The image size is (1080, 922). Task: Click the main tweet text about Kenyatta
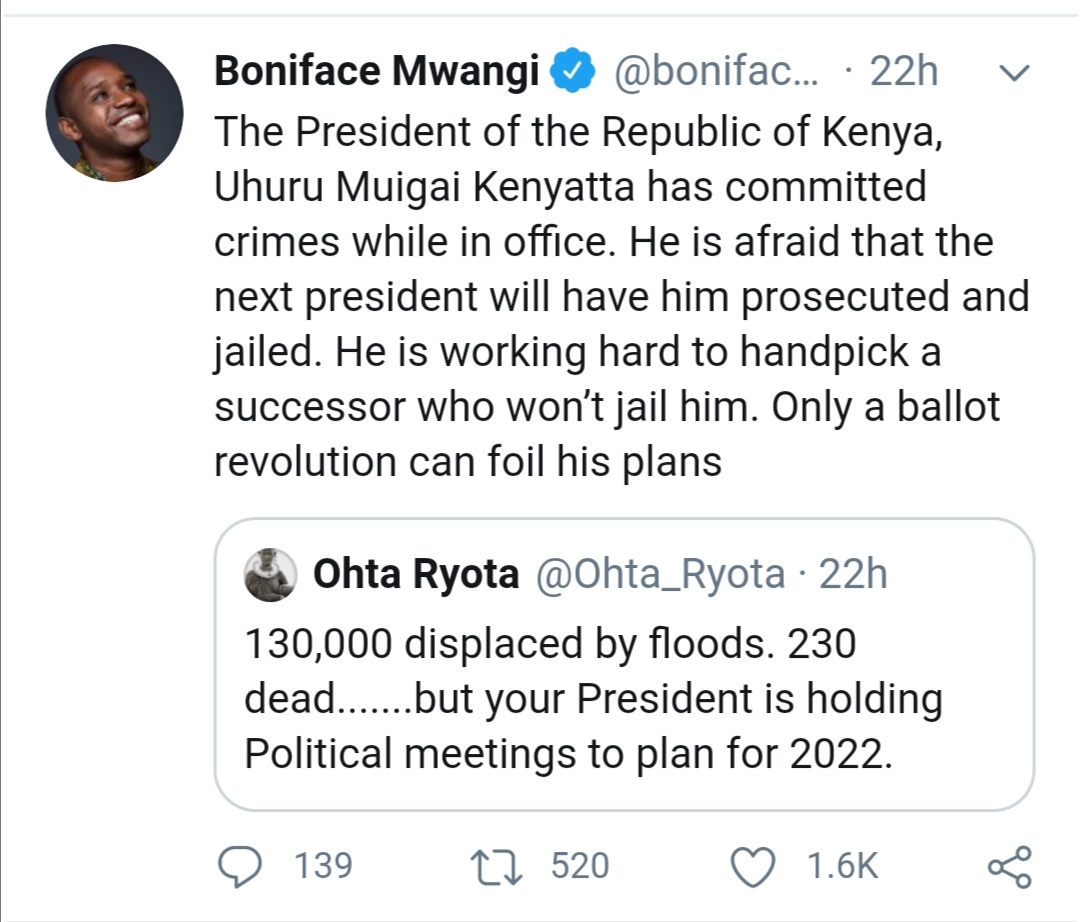(620, 297)
